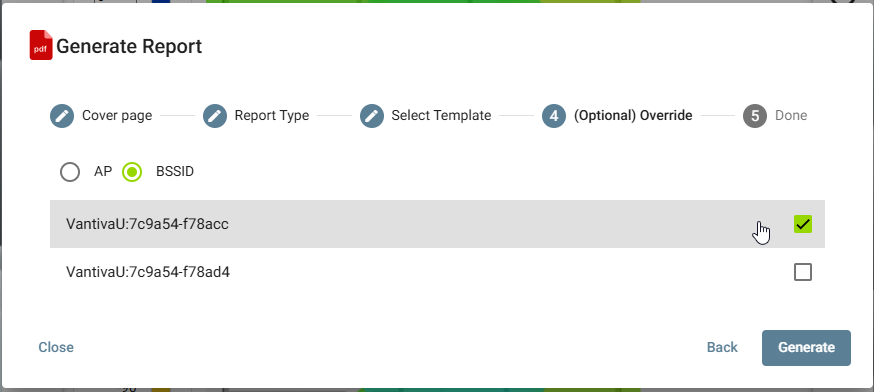Jump to the Cover page step label
The image size is (874, 392).
[117, 116]
